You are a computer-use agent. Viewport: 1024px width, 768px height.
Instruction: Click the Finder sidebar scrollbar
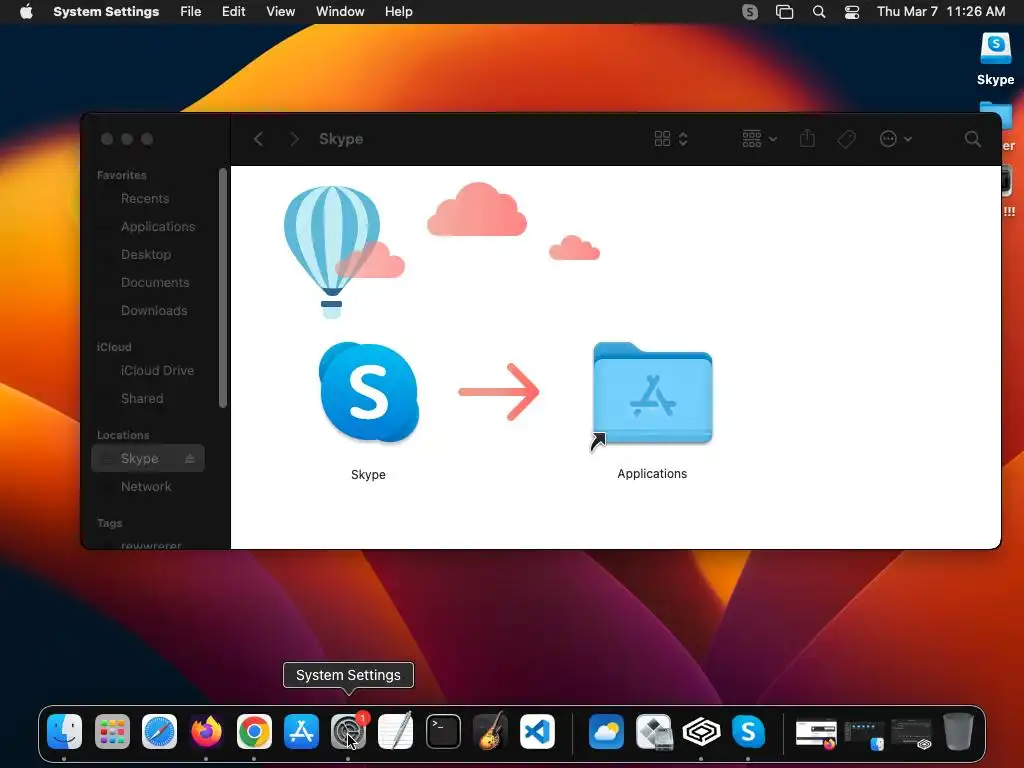(223, 288)
